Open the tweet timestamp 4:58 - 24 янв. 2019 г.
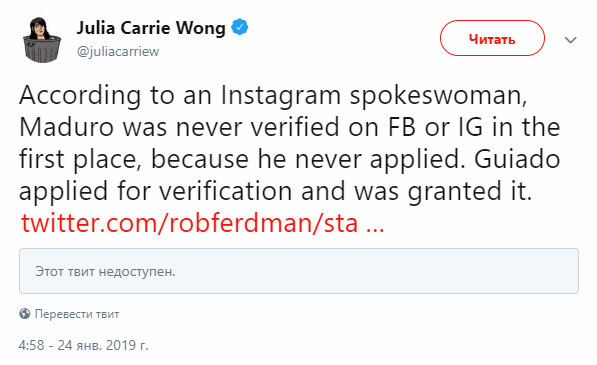 [83, 345]
